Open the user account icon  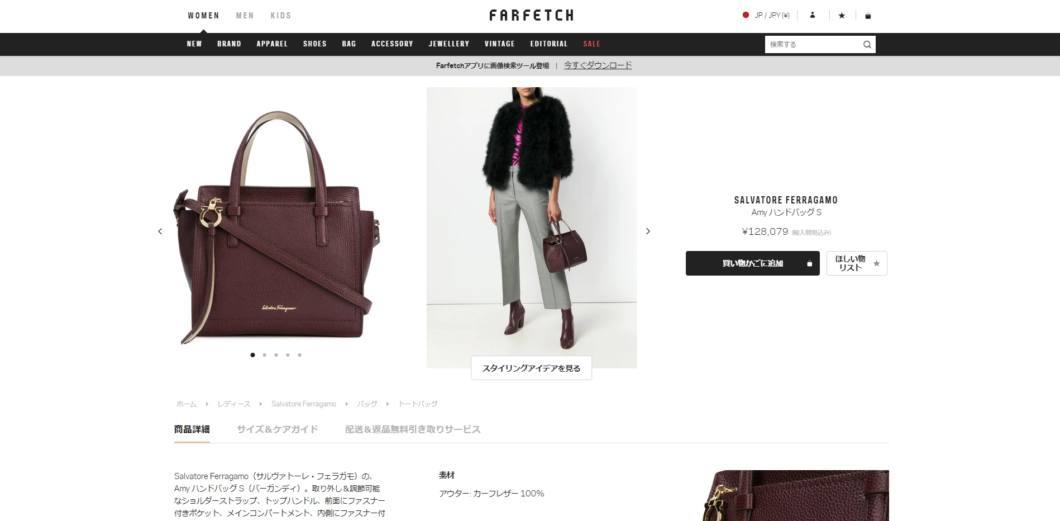(x=813, y=15)
